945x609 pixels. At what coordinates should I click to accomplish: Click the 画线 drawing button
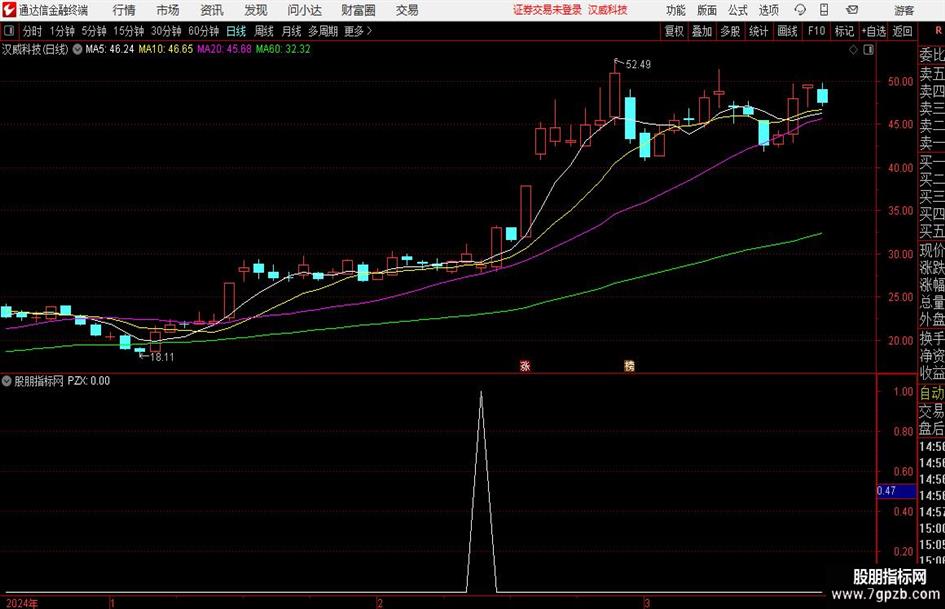787,31
